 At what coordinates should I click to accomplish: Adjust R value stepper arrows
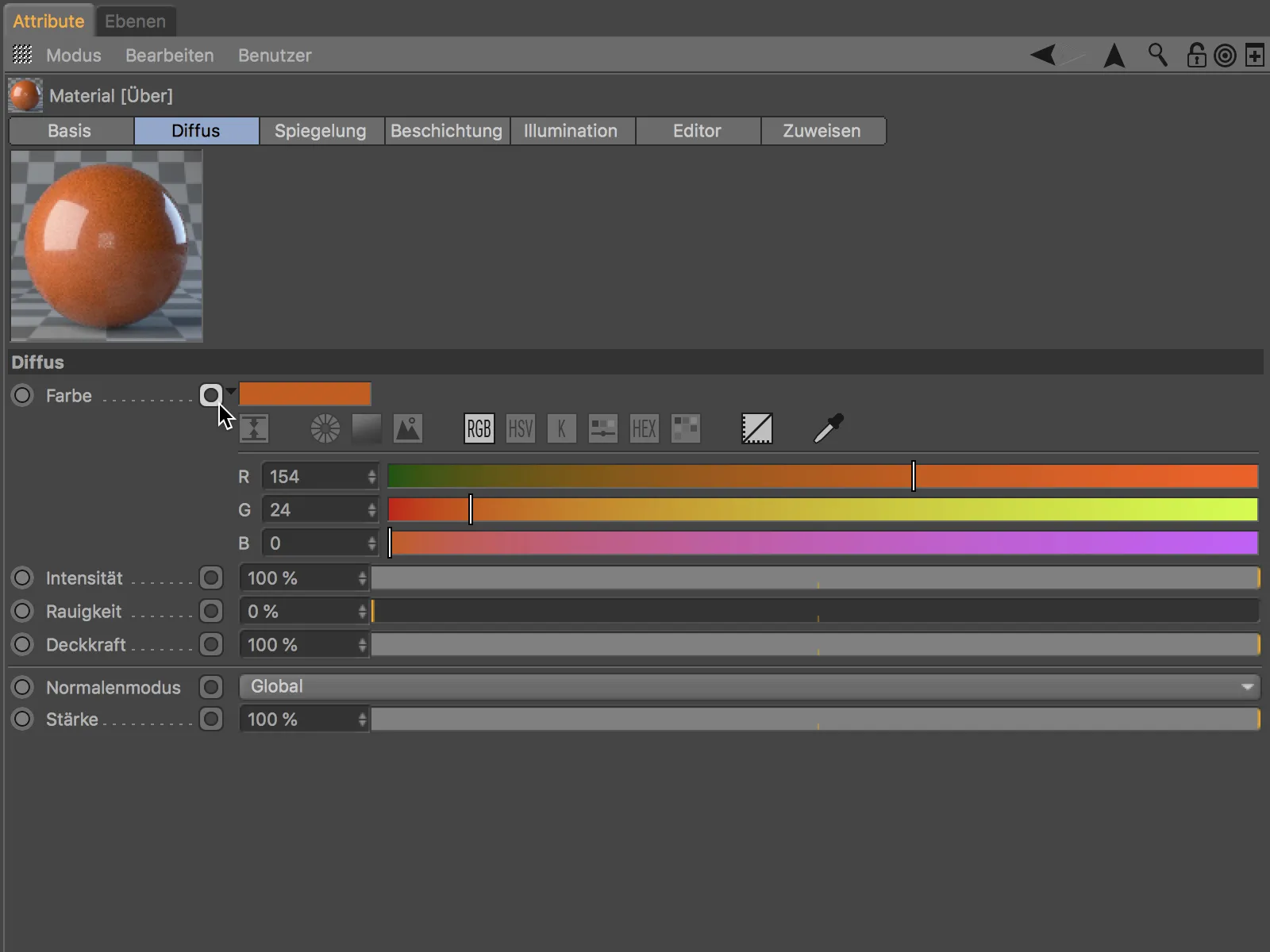(371, 477)
